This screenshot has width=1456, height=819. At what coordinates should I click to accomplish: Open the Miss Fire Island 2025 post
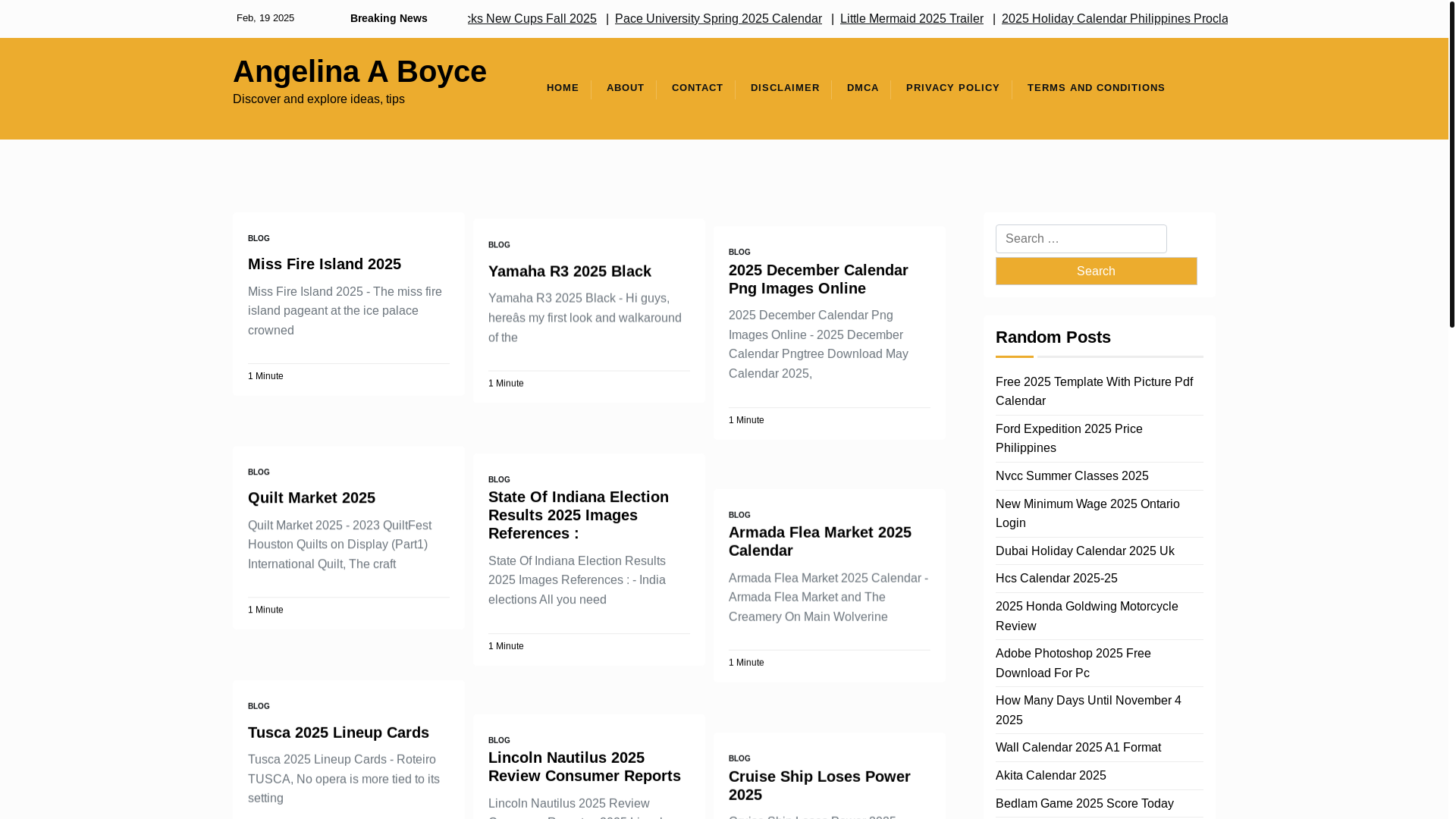click(x=325, y=264)
